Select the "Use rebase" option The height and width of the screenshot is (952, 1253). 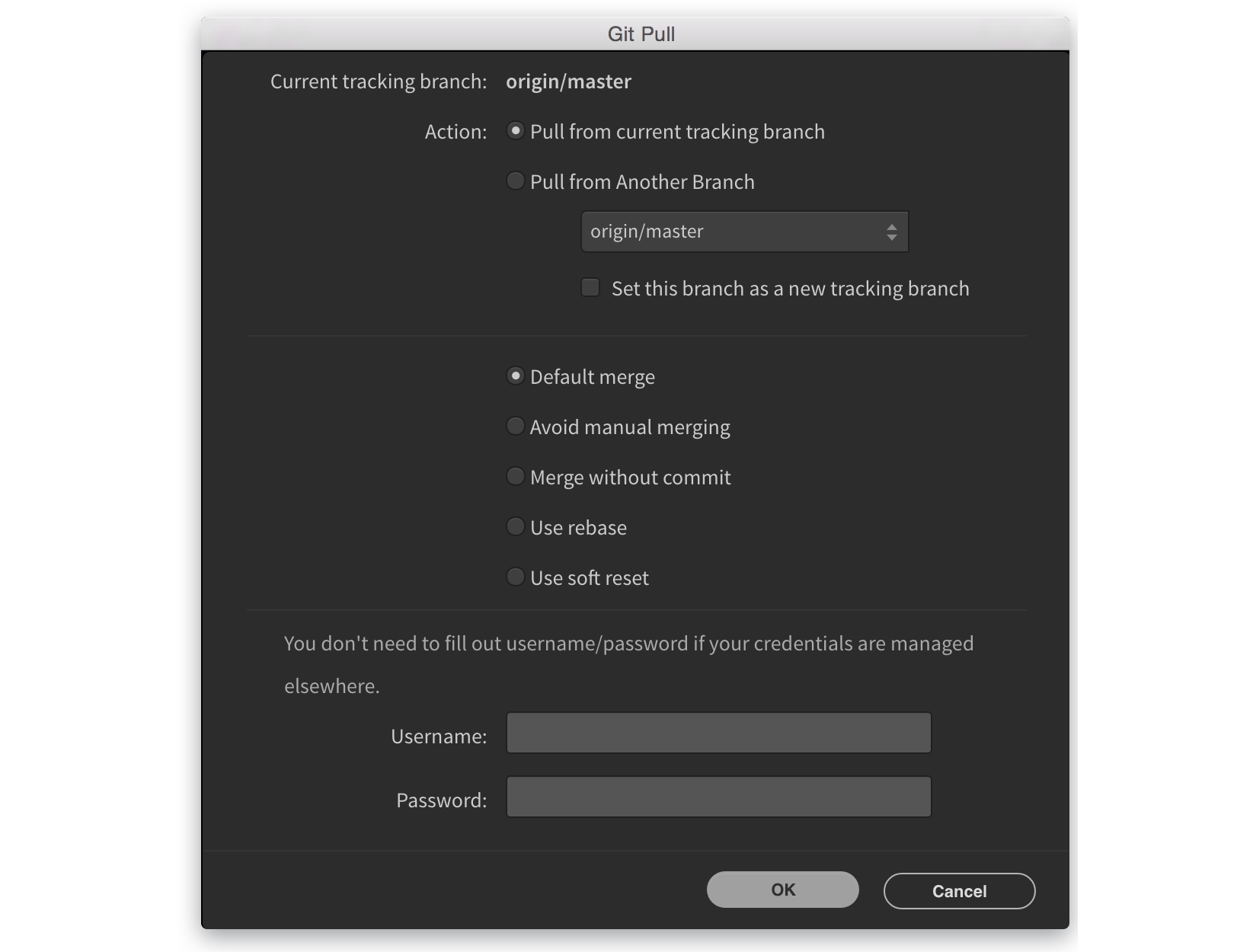516,526
